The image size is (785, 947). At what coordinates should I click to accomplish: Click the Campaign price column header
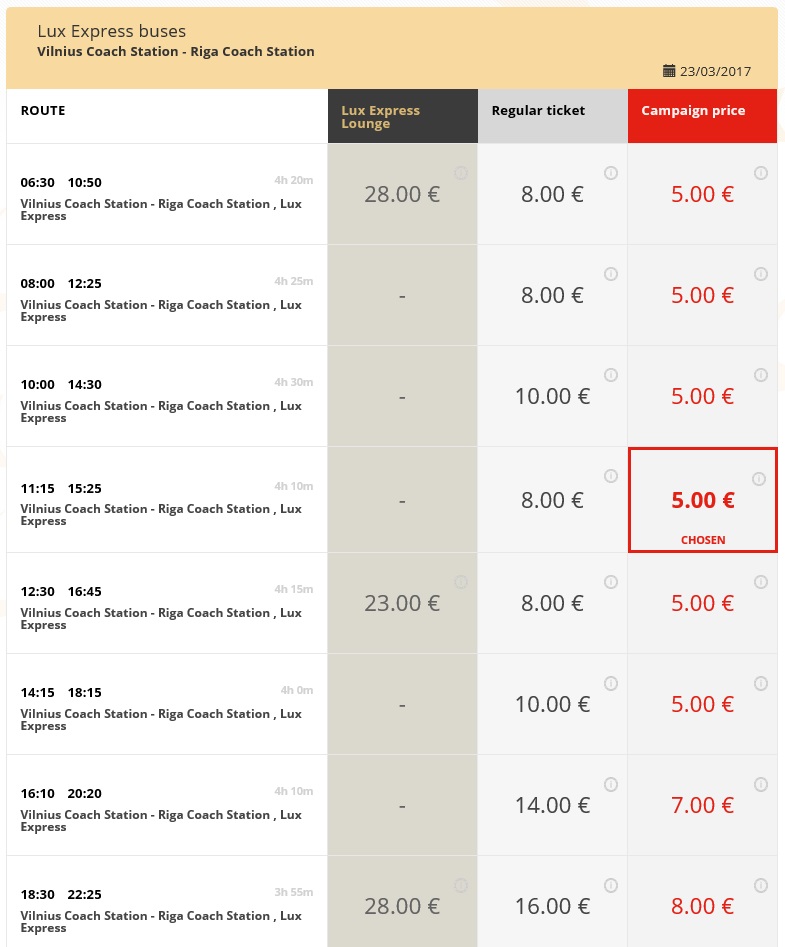693,111
